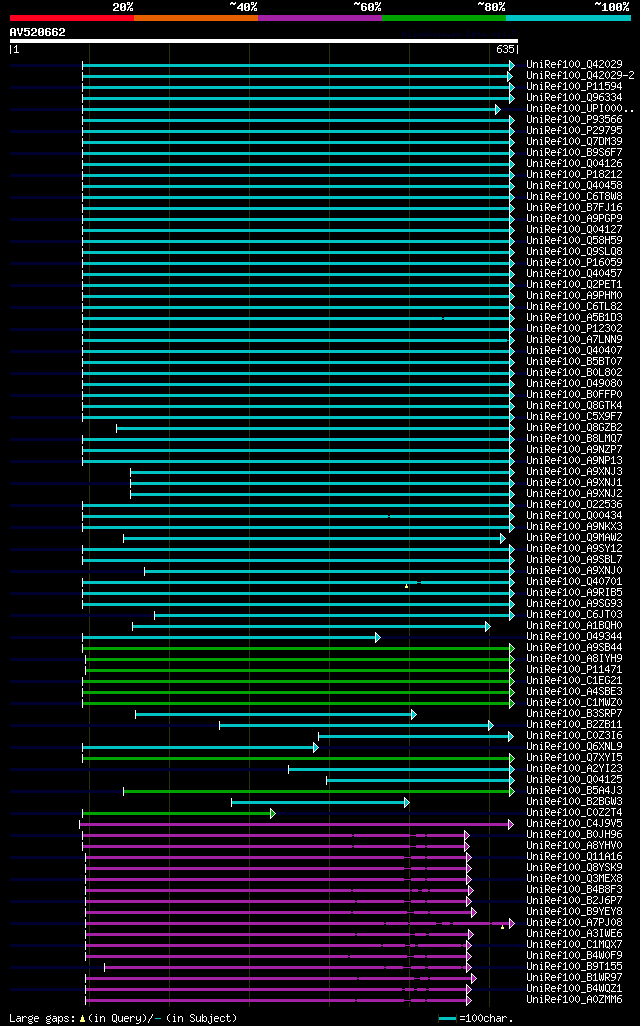Select the UniRef100_B9S6F7 label
Viewport: 640px width, 1026px height.
tap(575, 152)
